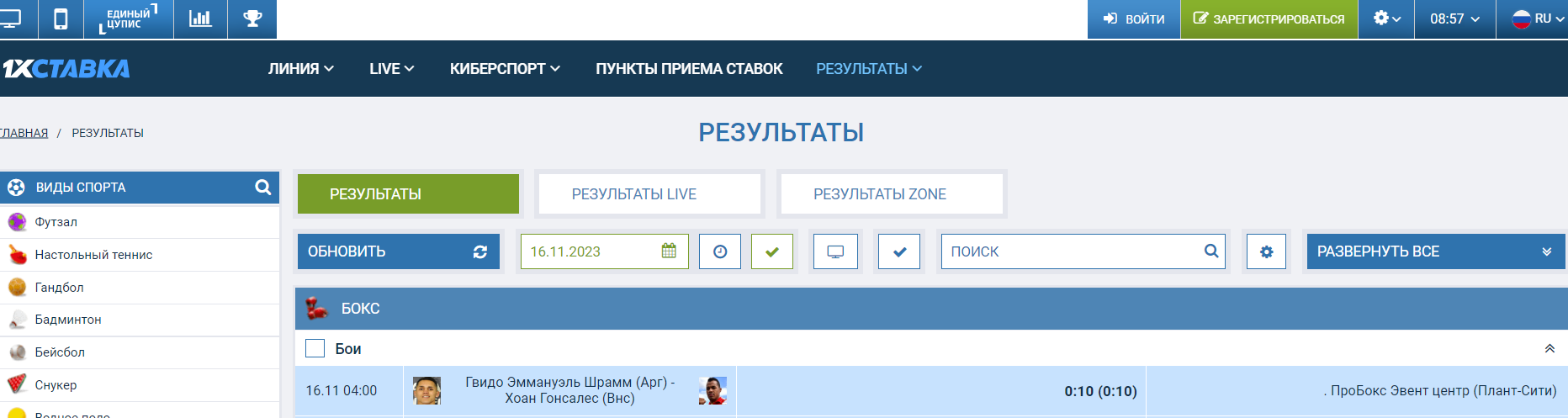Check the Бои checkbox

315,348
